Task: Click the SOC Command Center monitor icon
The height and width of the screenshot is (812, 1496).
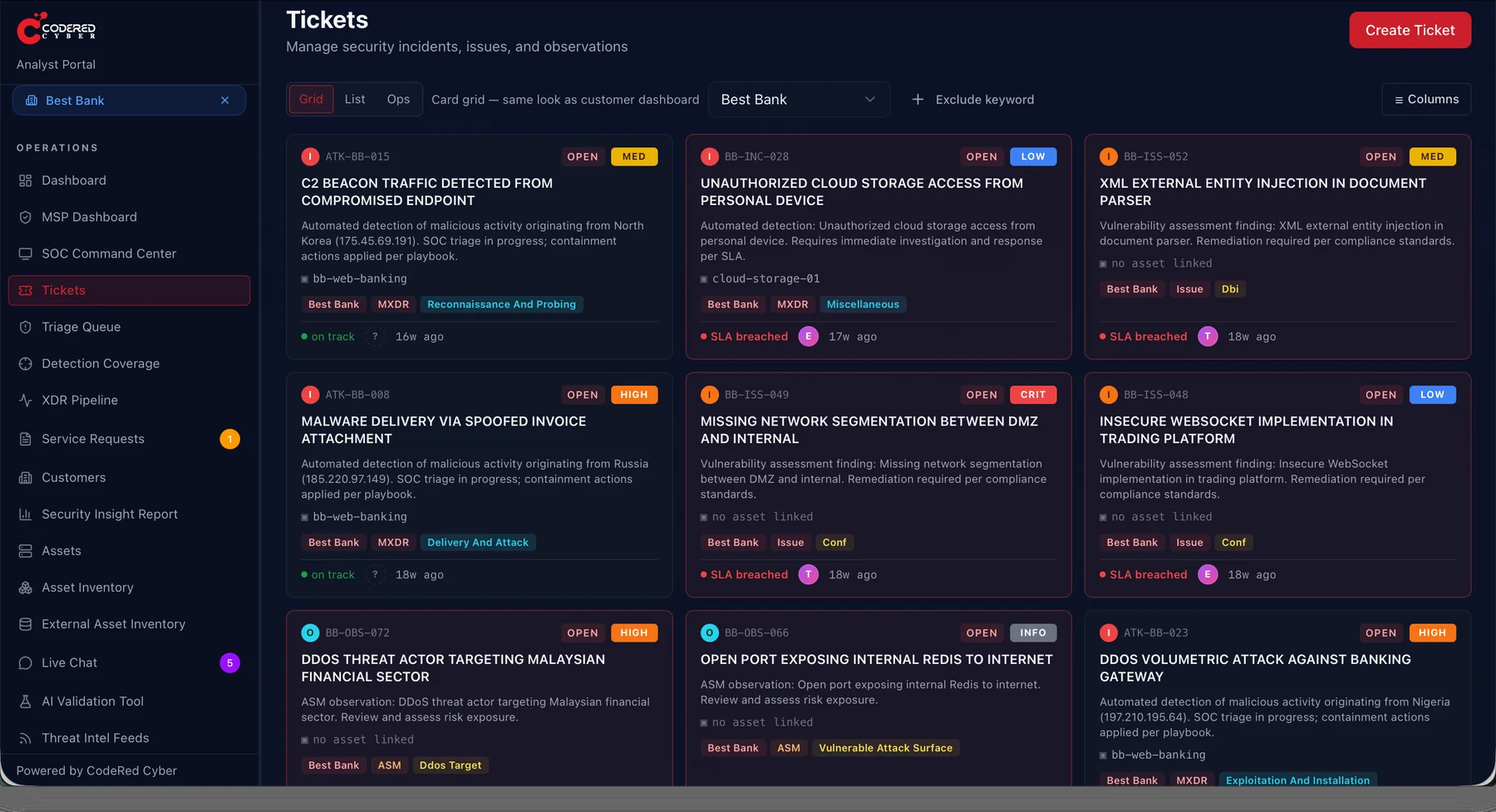Action: coord(26,253)
